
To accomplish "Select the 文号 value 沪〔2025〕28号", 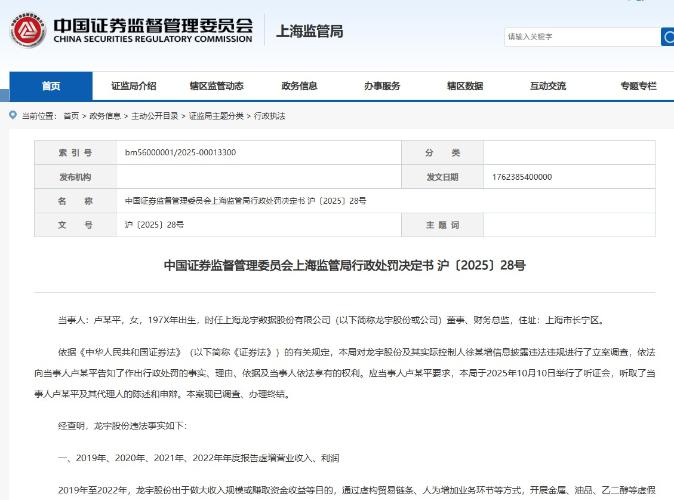I will (x=154, y=225).
